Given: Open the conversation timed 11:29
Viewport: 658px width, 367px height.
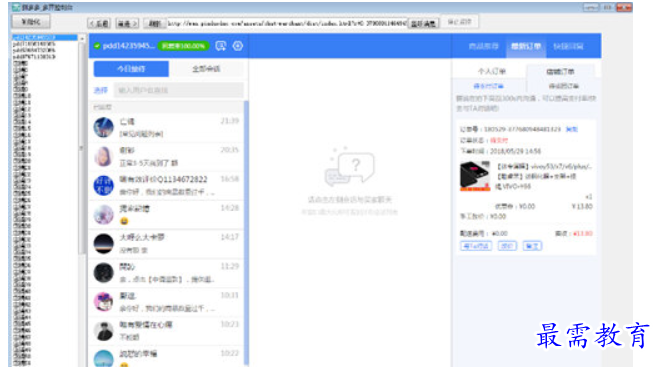Looking at the screenshot, I should 167,273.
